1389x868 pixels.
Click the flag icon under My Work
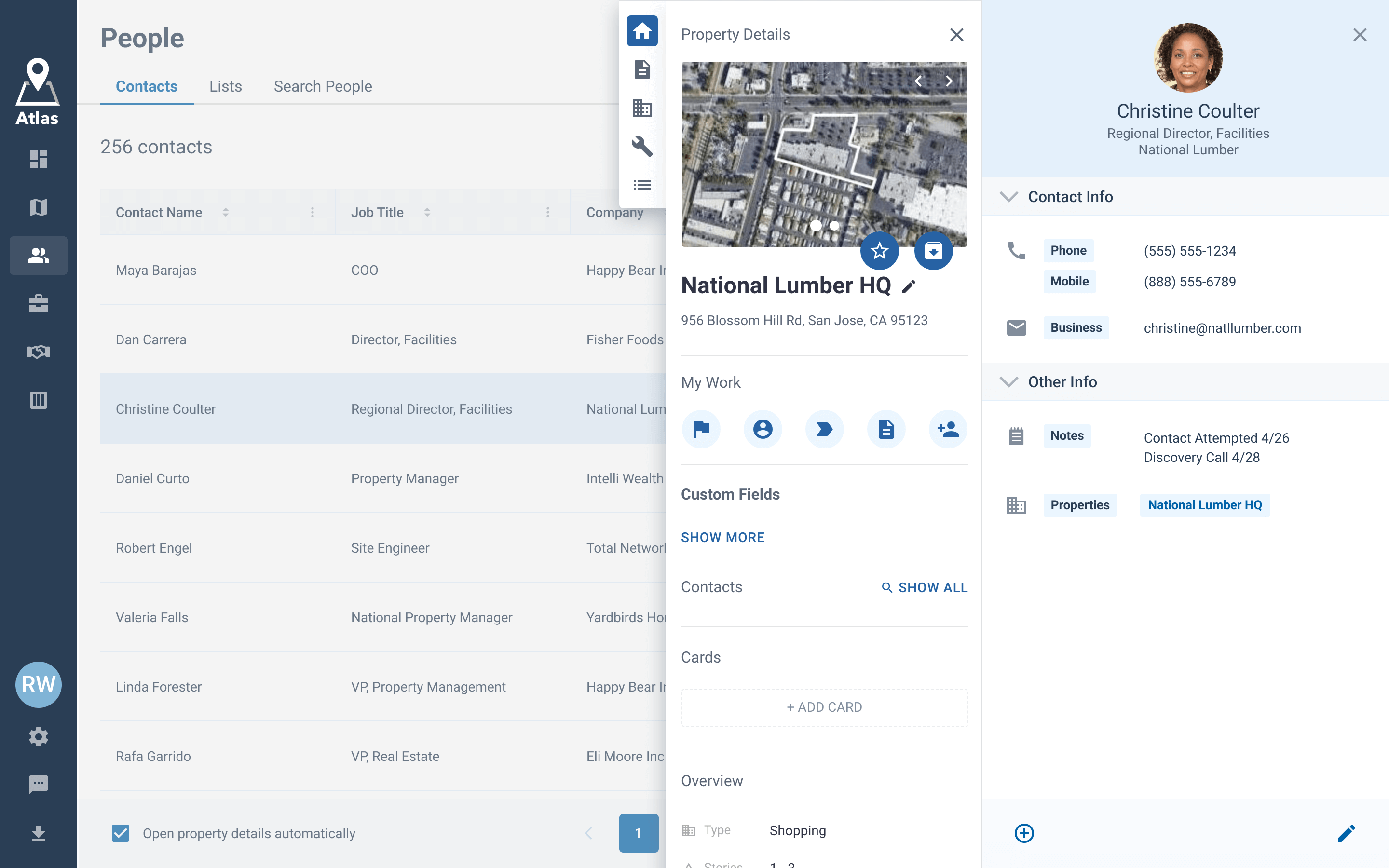[701, 429]
